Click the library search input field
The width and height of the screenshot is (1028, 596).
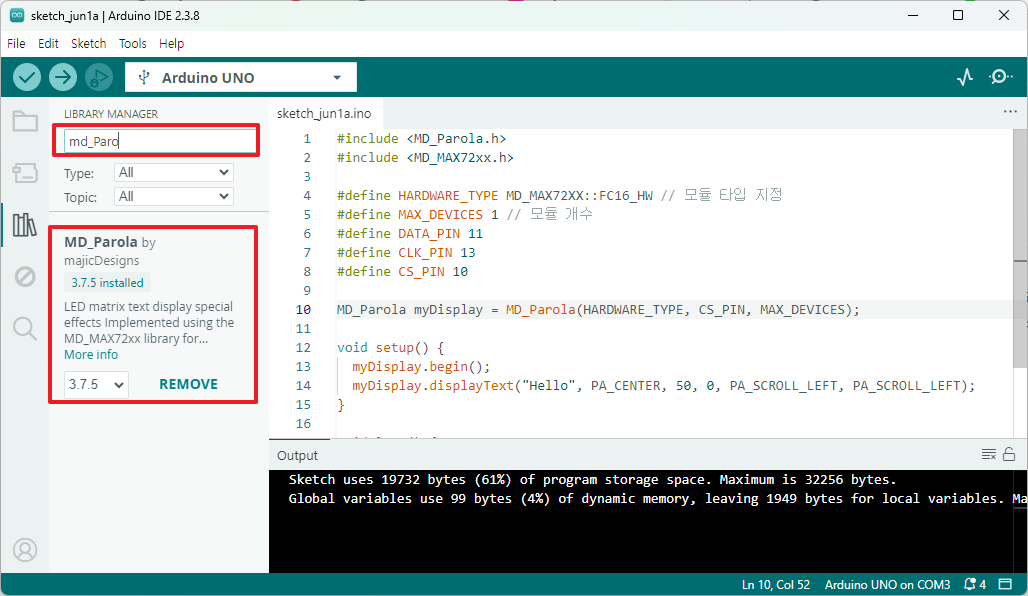pos(160,141)
